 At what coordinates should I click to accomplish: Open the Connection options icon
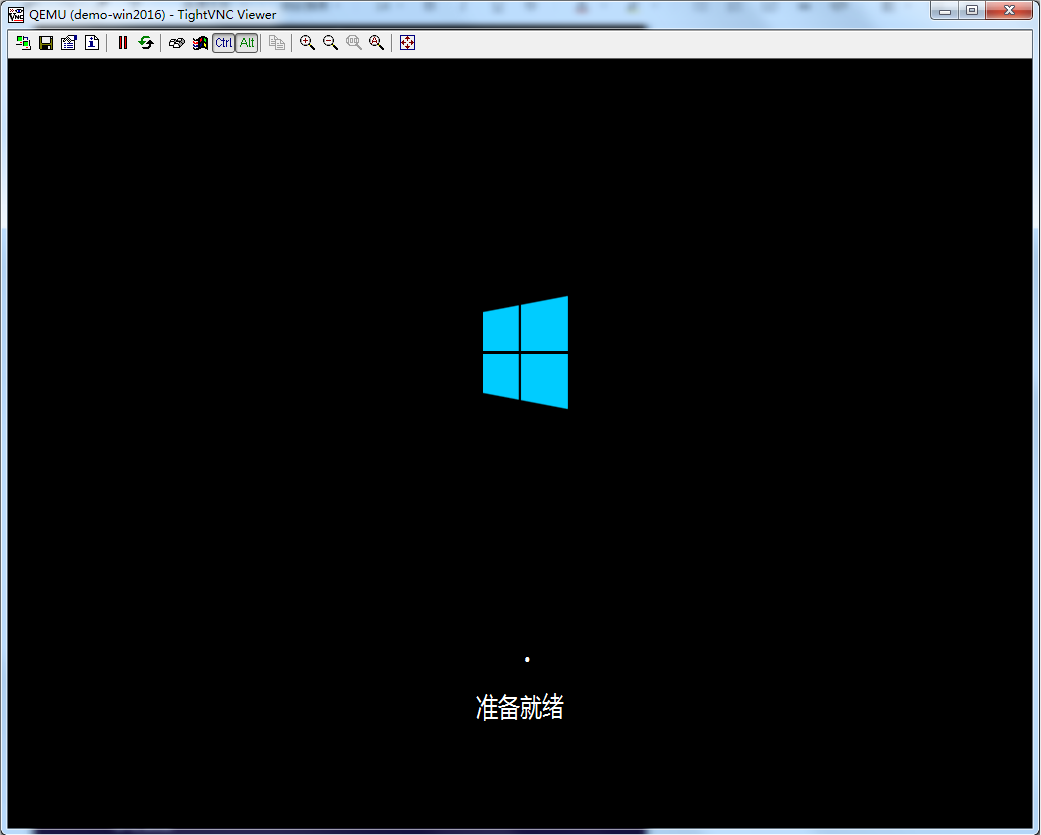pyautogui.click(x=69, y=43)
